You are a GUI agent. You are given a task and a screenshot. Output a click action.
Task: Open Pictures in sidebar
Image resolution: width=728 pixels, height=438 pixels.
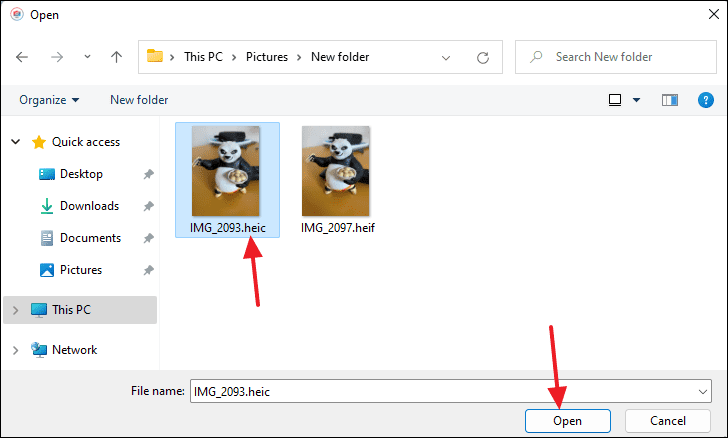(81, 270)
